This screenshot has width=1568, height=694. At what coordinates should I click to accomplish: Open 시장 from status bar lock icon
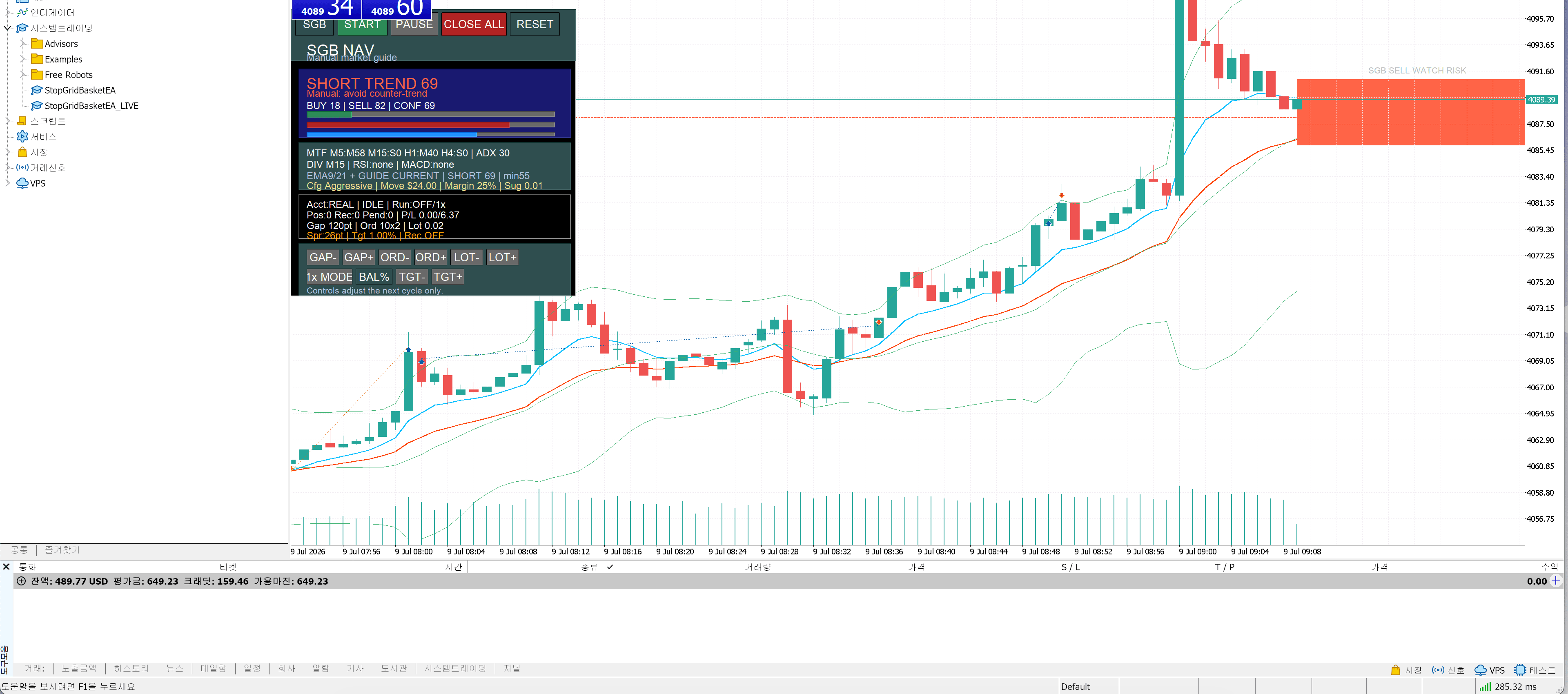tap(1395, 670)
